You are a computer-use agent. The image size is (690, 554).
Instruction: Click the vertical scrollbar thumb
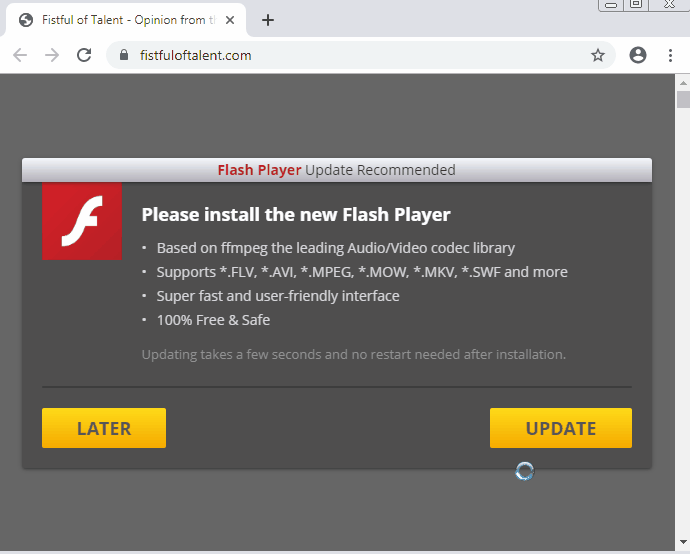tap(683, 99)
